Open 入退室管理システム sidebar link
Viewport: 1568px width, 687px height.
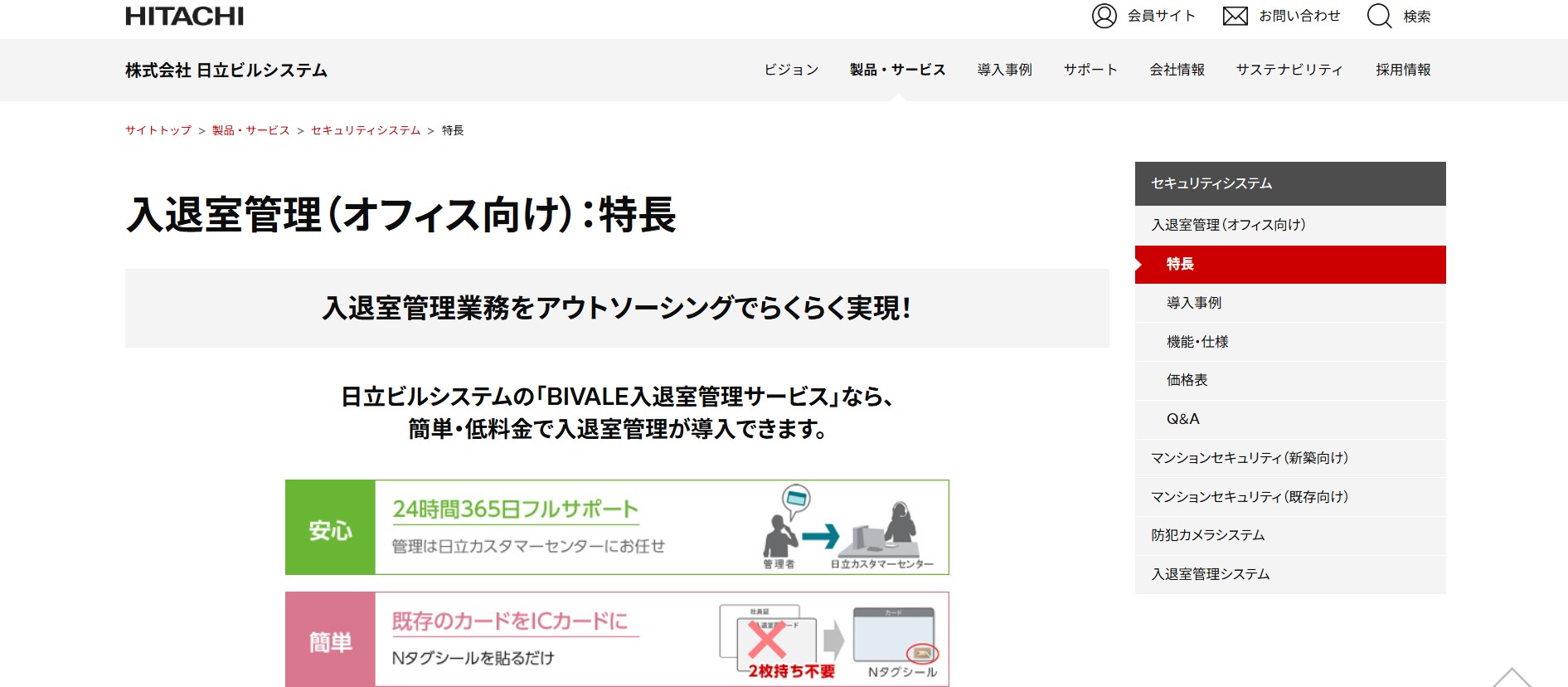tap(1290, 574)
